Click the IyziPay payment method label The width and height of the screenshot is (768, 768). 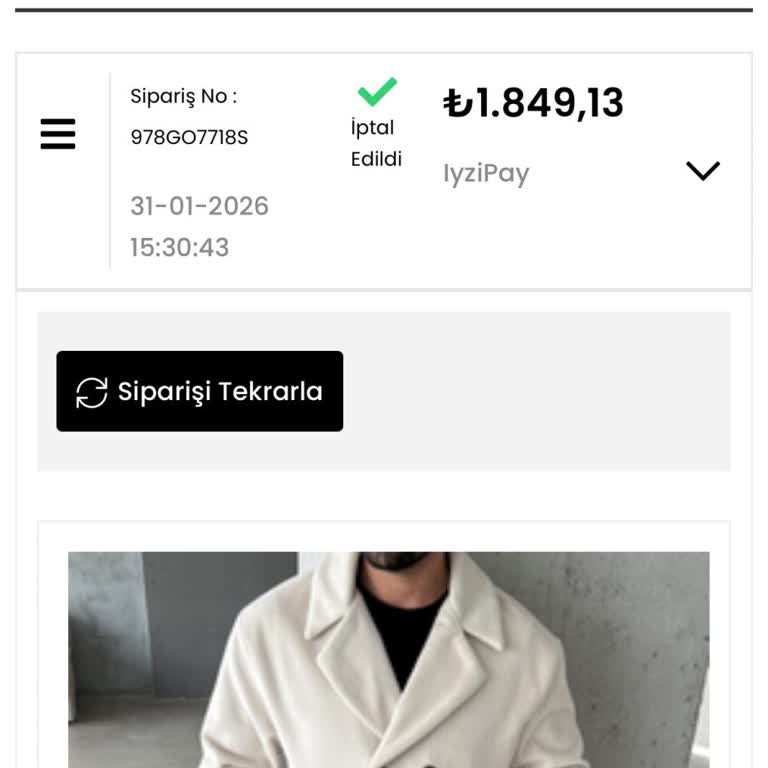click(x=486, y=173)
